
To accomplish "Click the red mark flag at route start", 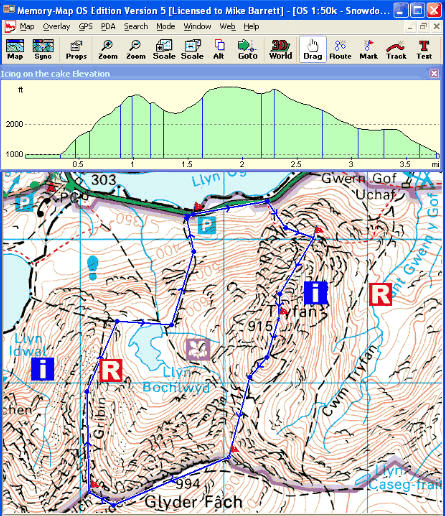I will (198, 207).
